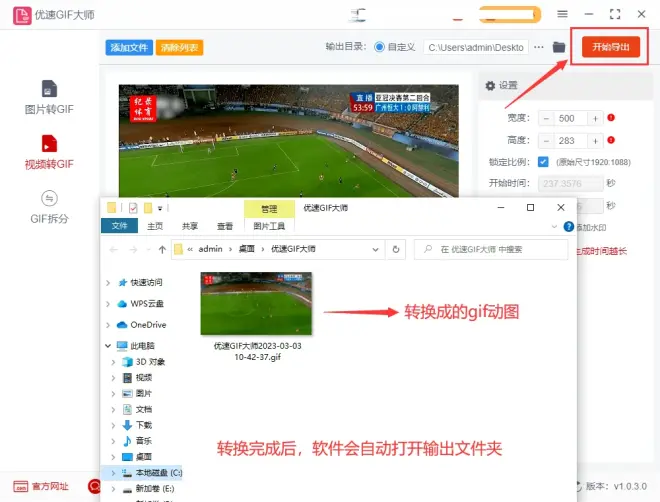660x502 pixels.
Task: Click new folder quick access icon
Action: tap(148, 208)
